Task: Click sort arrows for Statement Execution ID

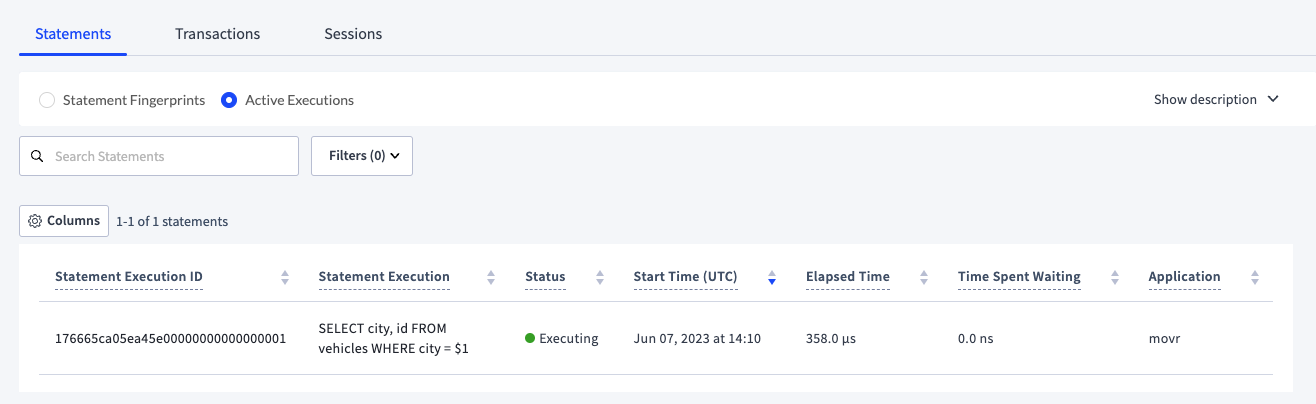Action: 284,277
